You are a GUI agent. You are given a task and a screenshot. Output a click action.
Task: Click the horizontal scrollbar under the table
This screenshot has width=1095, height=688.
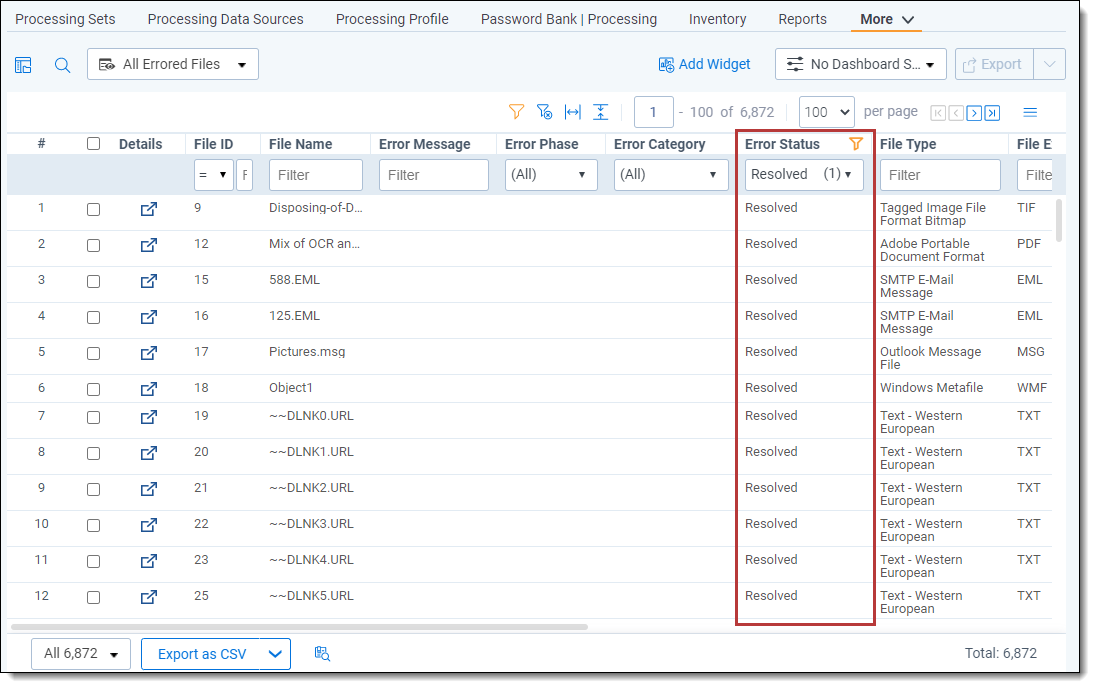click(x=300, y=627)
